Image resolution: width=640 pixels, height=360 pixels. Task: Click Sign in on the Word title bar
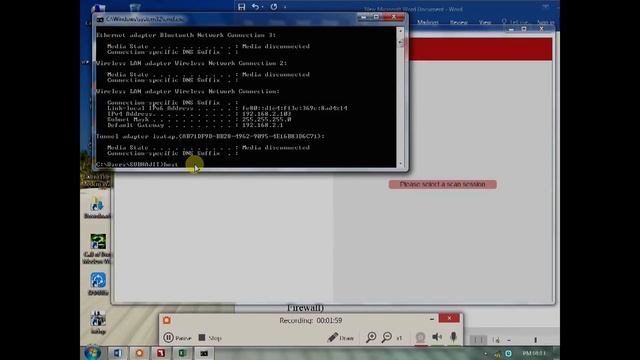pos(546,22)
